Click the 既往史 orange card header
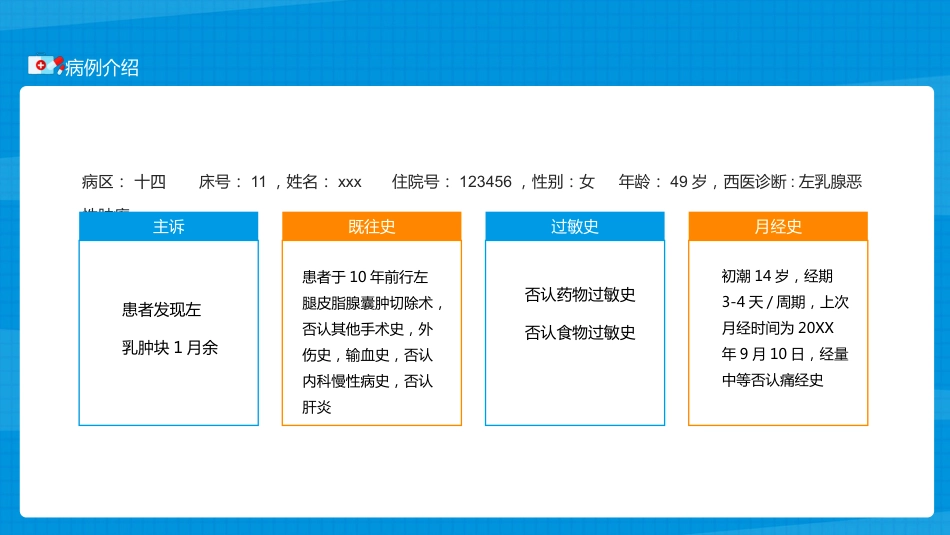The image size is (950, 535). point(371,226)
